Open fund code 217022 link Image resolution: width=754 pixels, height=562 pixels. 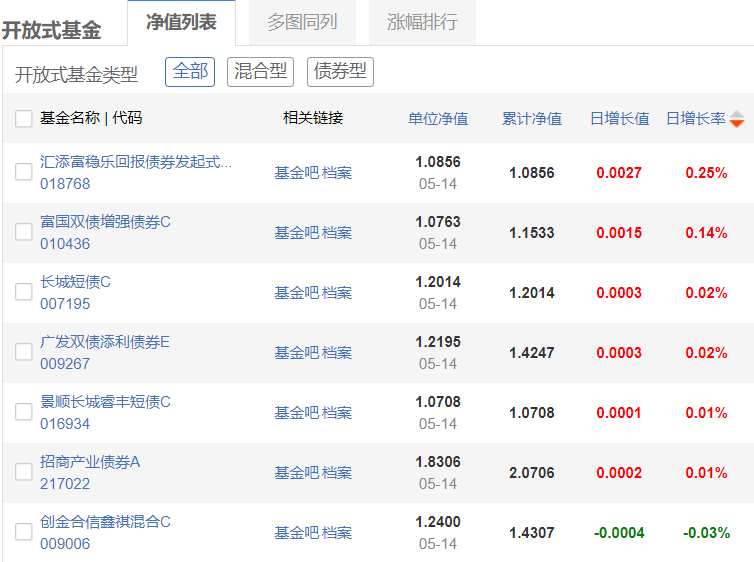(x=65, y=484)
